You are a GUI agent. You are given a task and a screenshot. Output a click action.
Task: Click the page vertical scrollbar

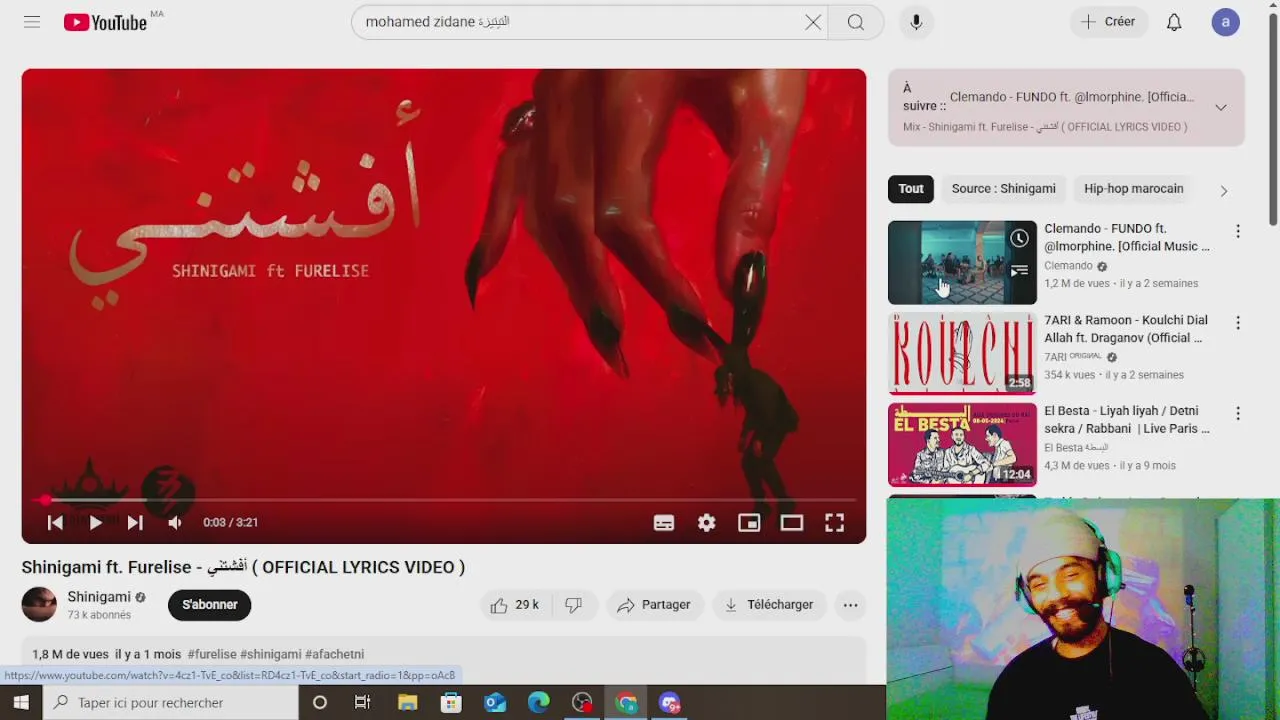click(1272, 120)
